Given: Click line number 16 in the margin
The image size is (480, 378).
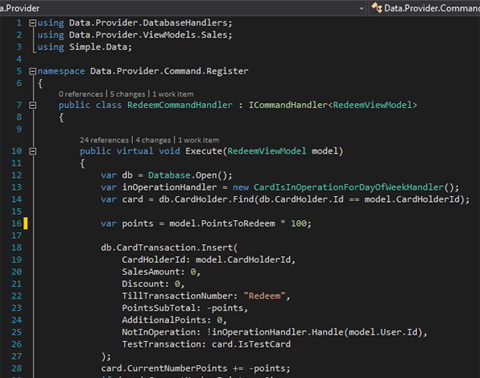Looking at the screenshot, I should point(17,224).
